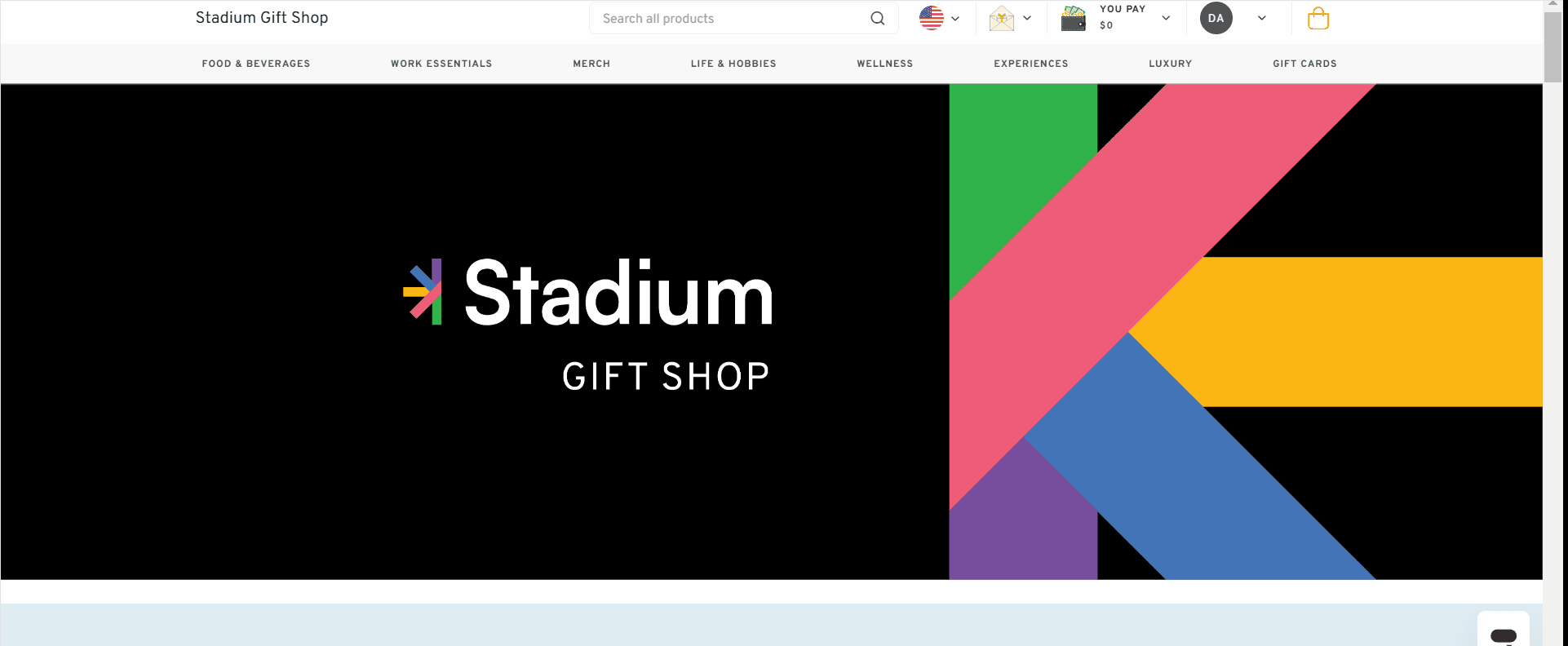The height and width of the screenshot is (646, 1568).
Task: Open the Experiences category
Action: pos(1031,64)
